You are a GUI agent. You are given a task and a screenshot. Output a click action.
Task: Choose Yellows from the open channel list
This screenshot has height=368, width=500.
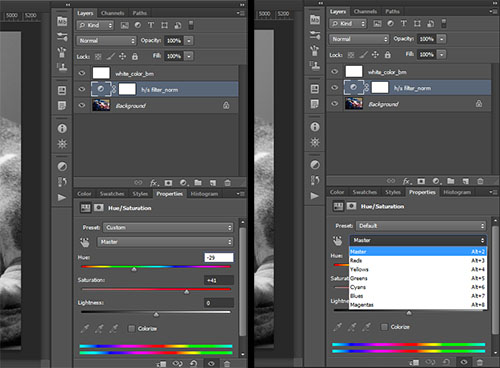click(418, 269)
